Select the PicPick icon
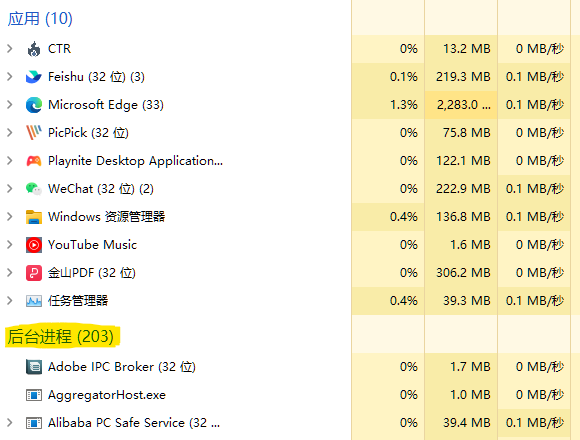This screenshot has height=440, width=580. (x=34, y=133)
